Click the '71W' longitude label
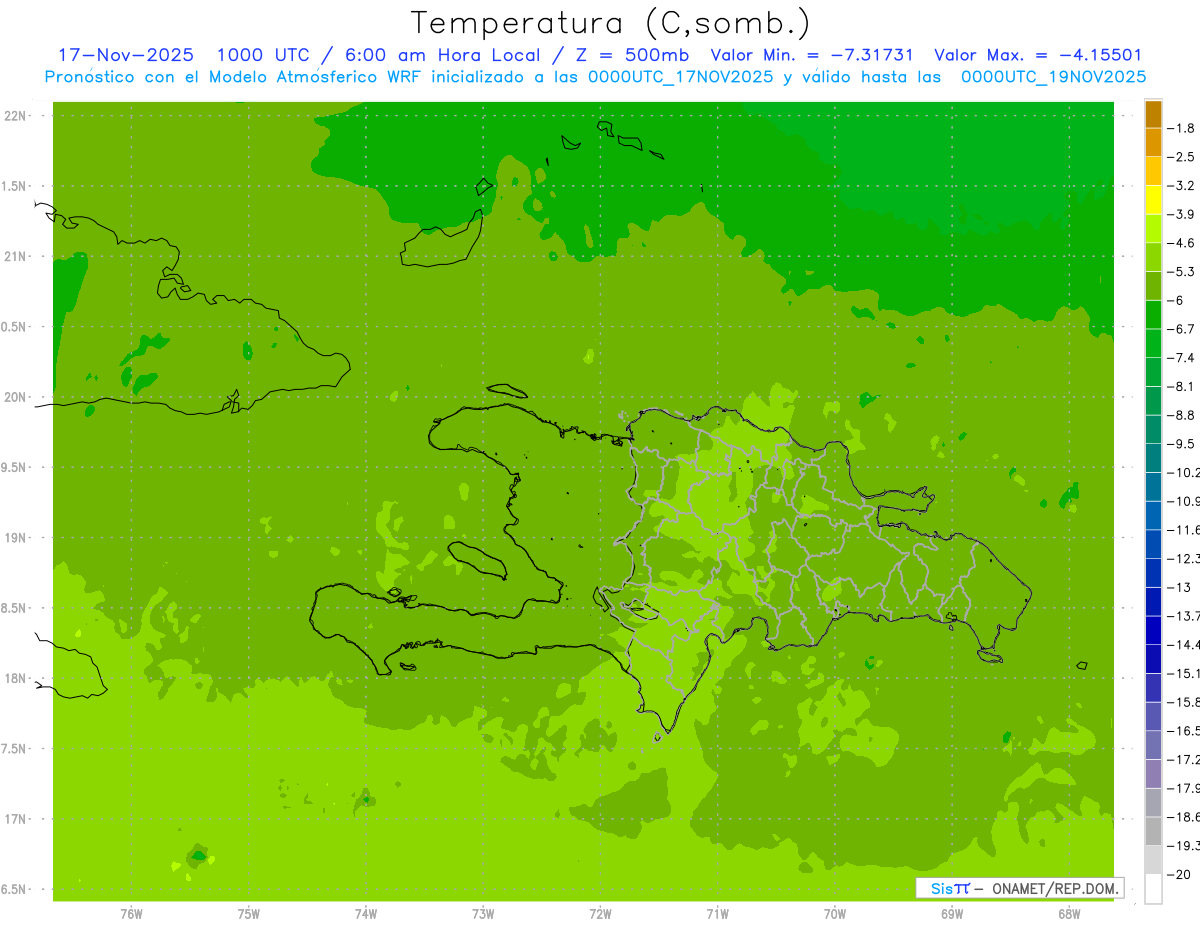The image size is (1200, 927). pyautogui.click(x=717, y=914)
